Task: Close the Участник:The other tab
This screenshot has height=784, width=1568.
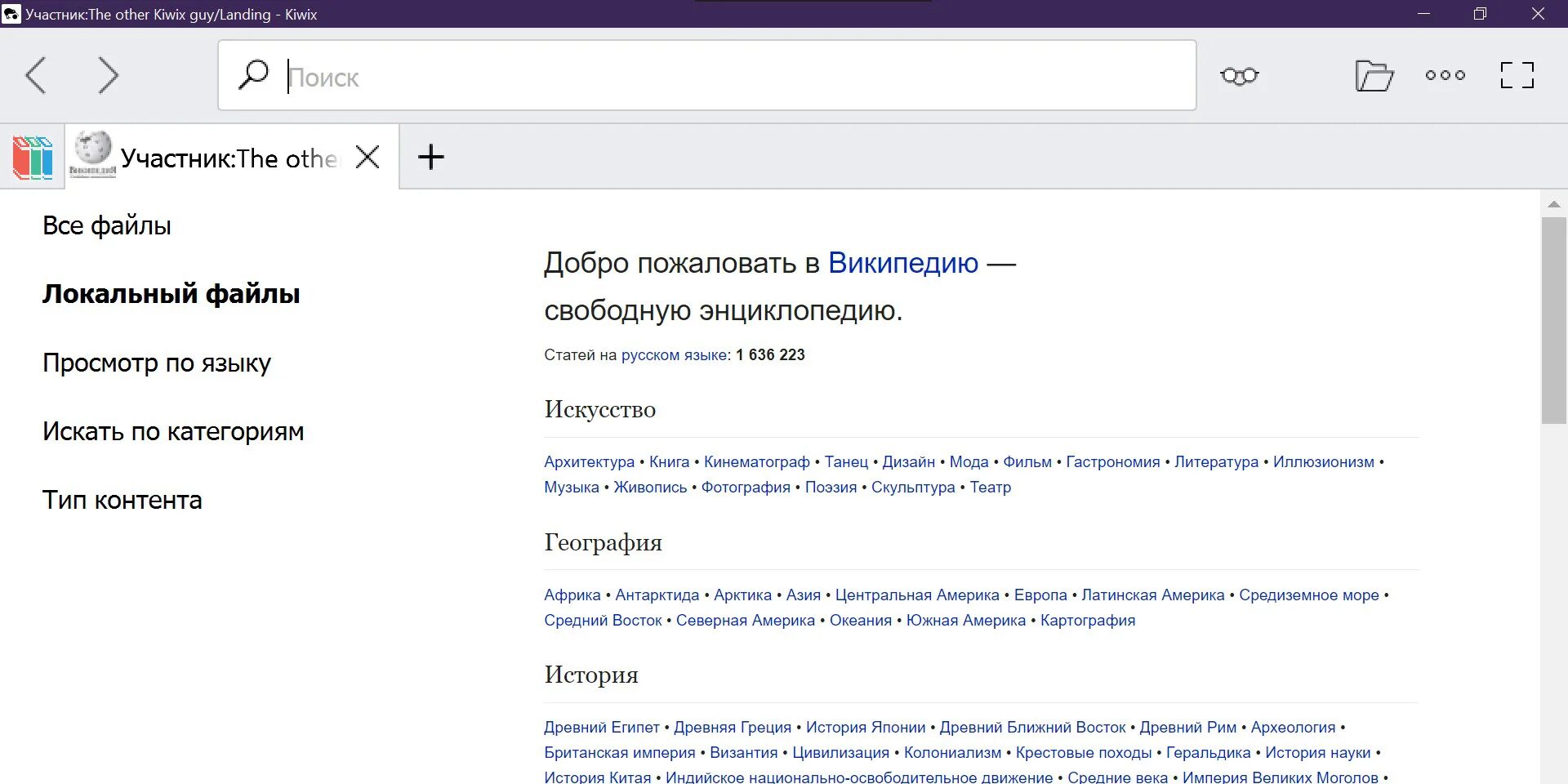Action: 368,157
